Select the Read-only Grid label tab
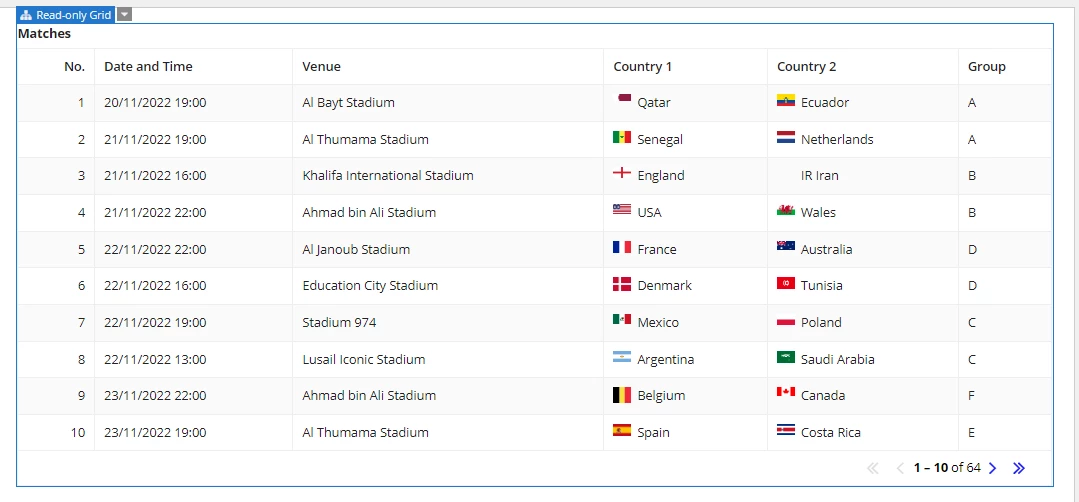This screenshot has height=502, width=1079. [x=66, y=14]
